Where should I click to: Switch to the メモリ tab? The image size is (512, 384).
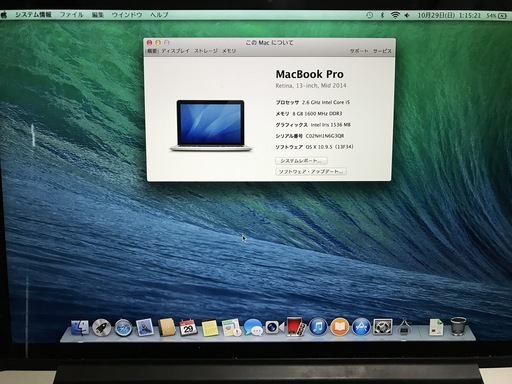pyautogui.click(x=229, y=51)
